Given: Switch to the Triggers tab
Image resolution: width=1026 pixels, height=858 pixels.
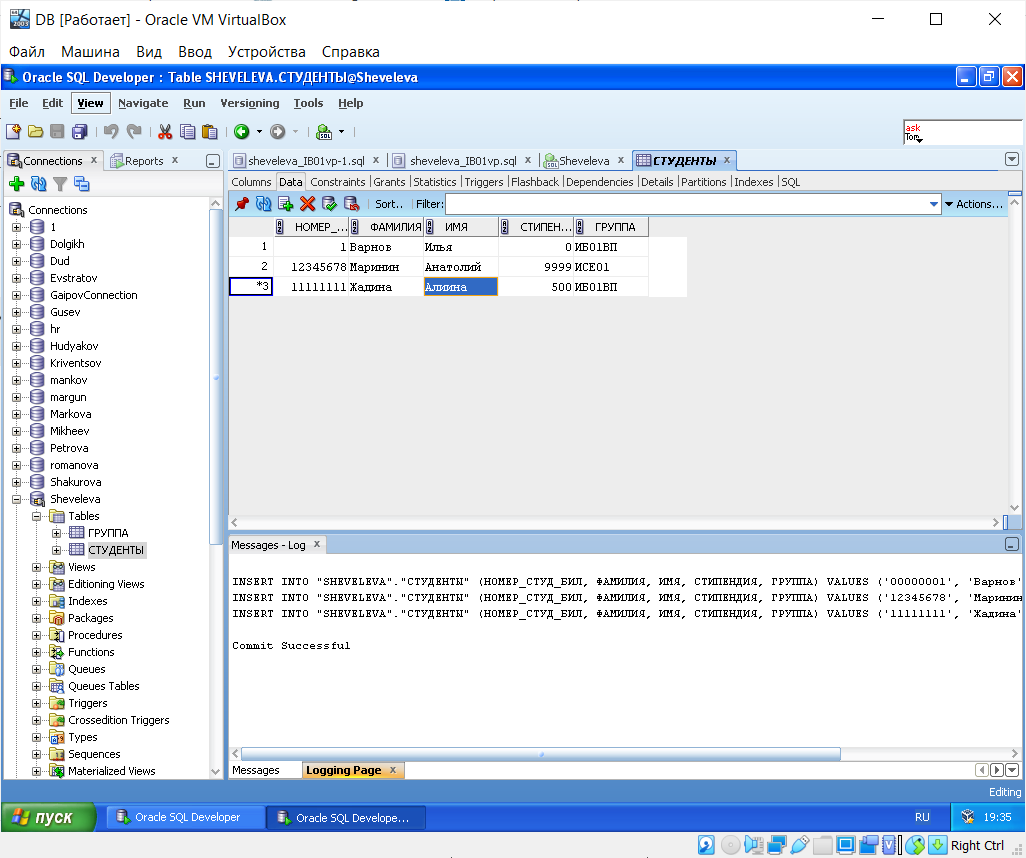Looking at the screenshot, I should click(484, 182).
